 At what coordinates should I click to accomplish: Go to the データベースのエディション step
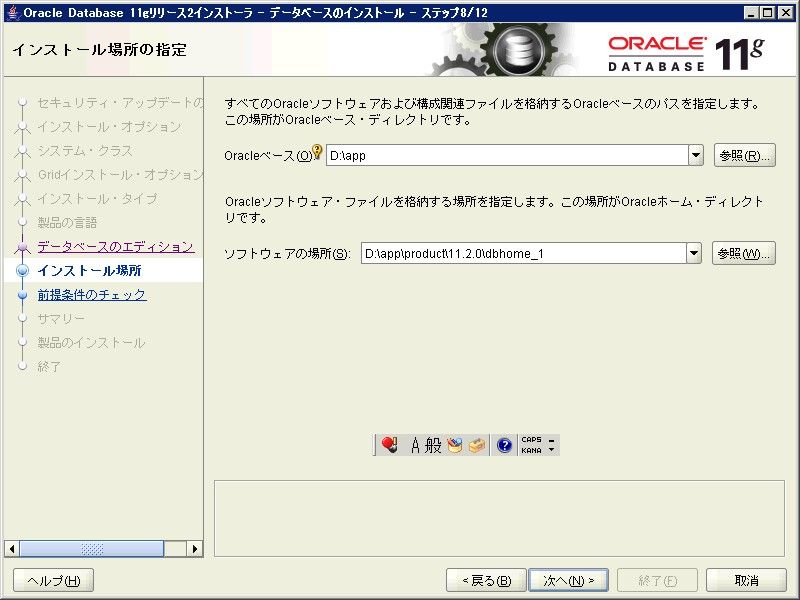click(x=115, y=246)
